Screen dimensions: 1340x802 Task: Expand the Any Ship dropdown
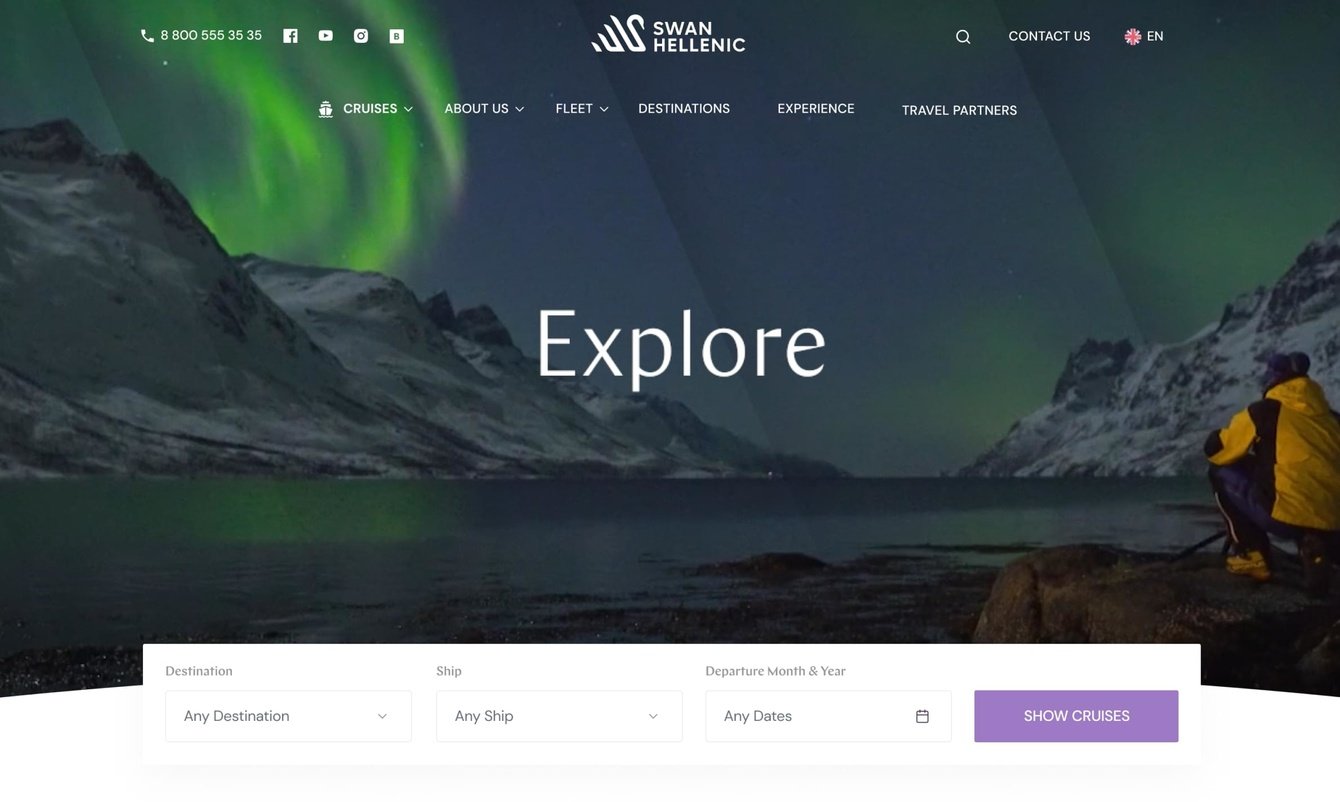559,716
